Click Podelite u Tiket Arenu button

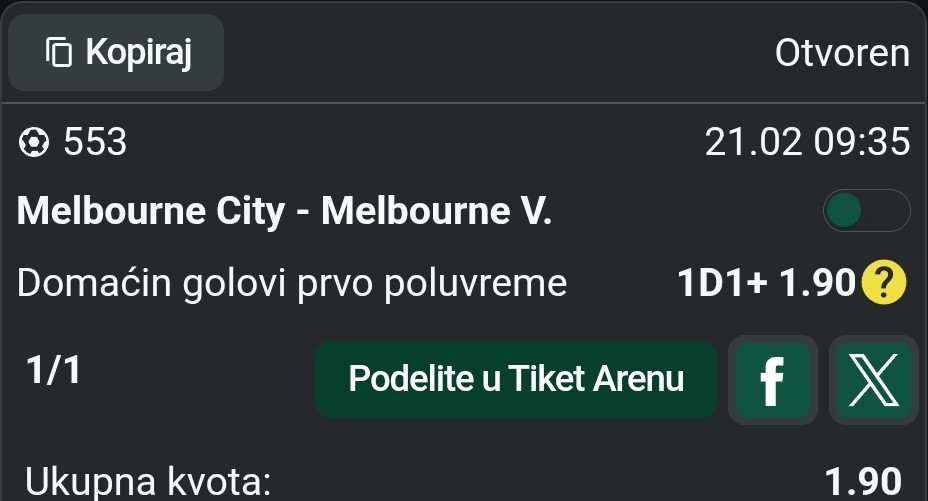[x=516, y=380]
